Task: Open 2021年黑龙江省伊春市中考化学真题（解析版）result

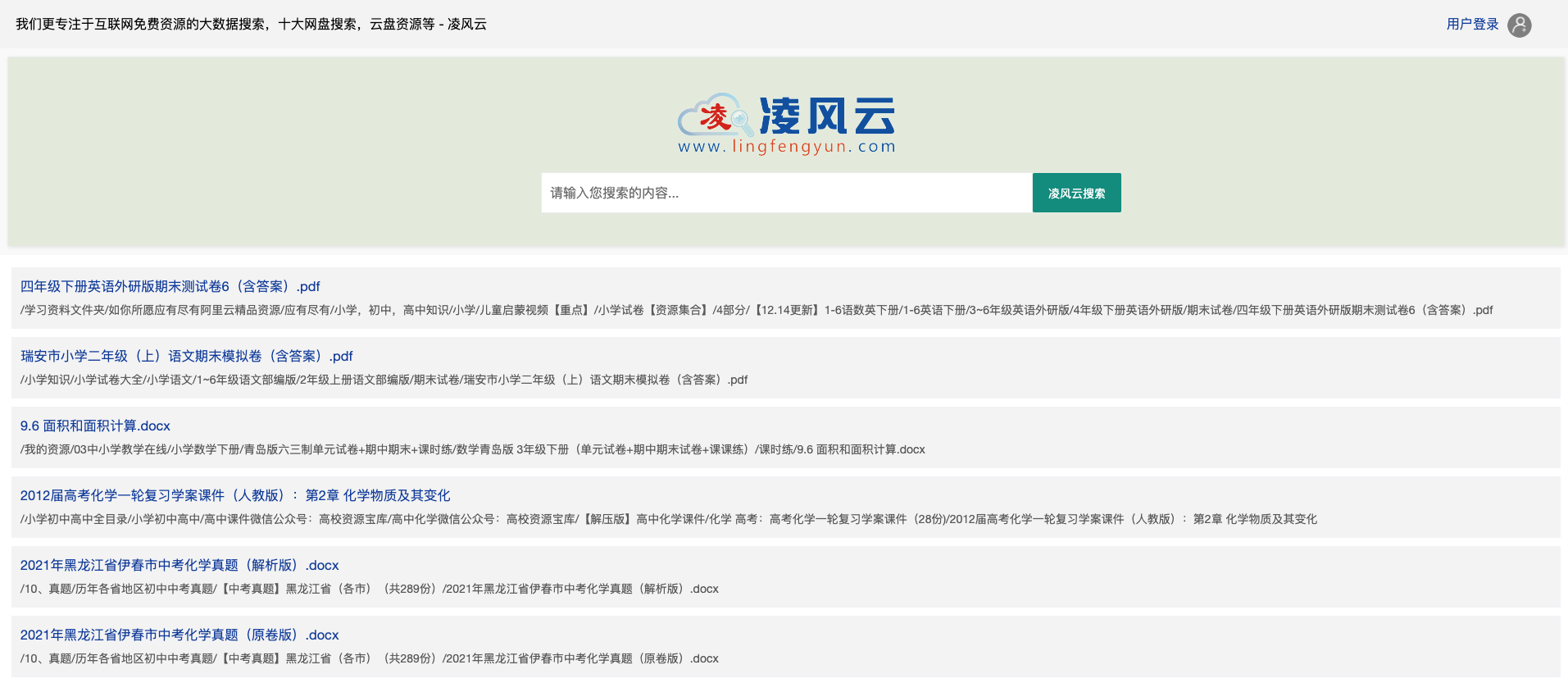Action: point(180,565)
